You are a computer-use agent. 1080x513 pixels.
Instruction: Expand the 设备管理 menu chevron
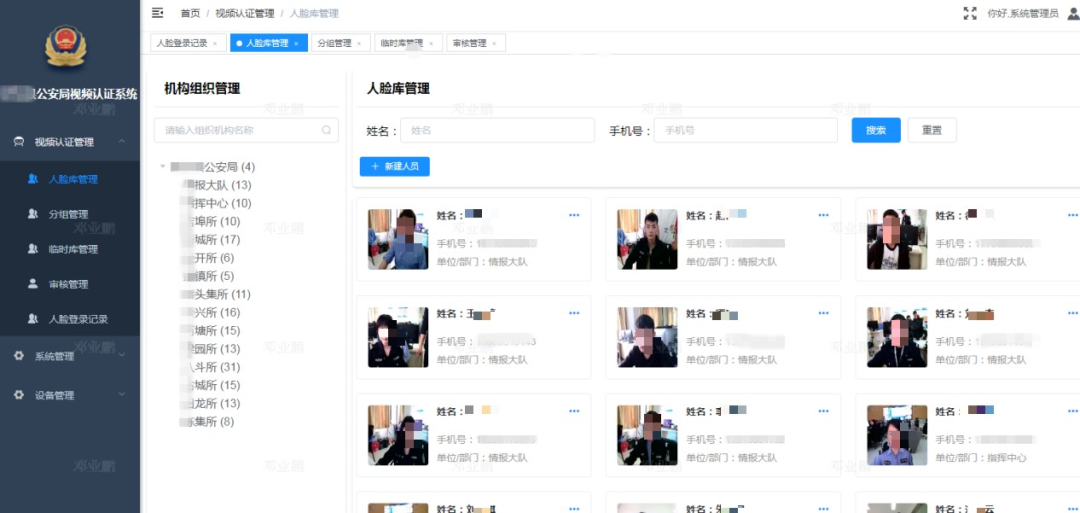tap(122, 395)
